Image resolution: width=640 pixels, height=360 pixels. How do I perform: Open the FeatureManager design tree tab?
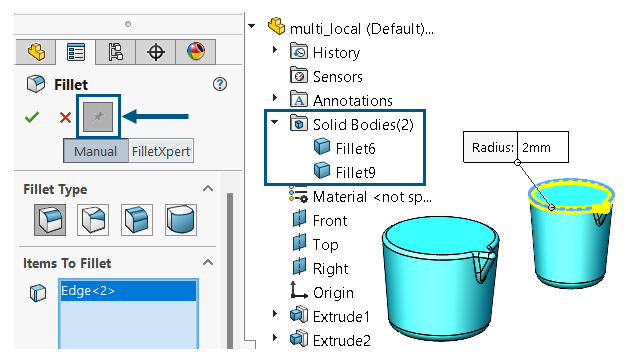[36, 52]
